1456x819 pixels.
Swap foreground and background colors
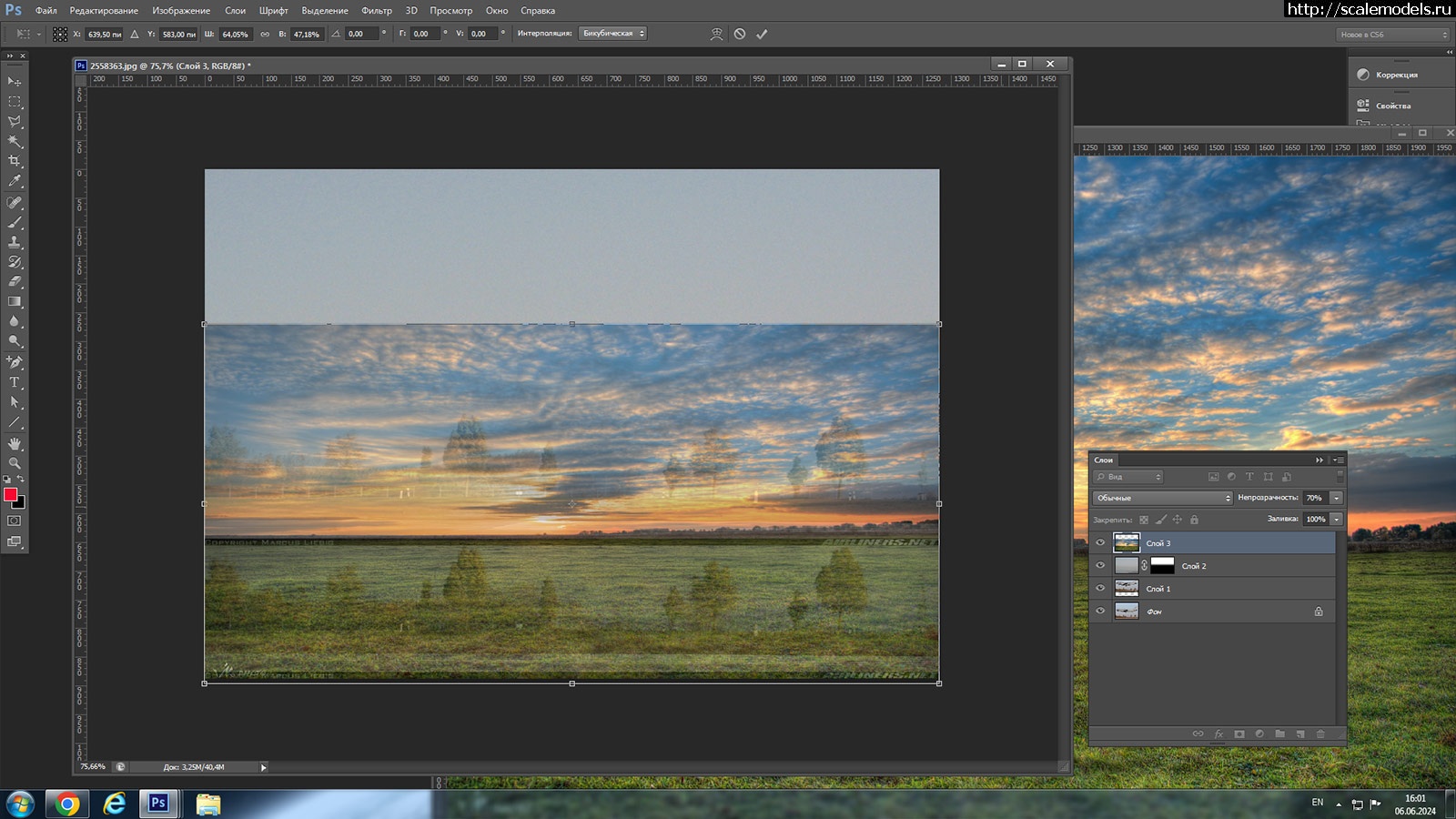21,480
